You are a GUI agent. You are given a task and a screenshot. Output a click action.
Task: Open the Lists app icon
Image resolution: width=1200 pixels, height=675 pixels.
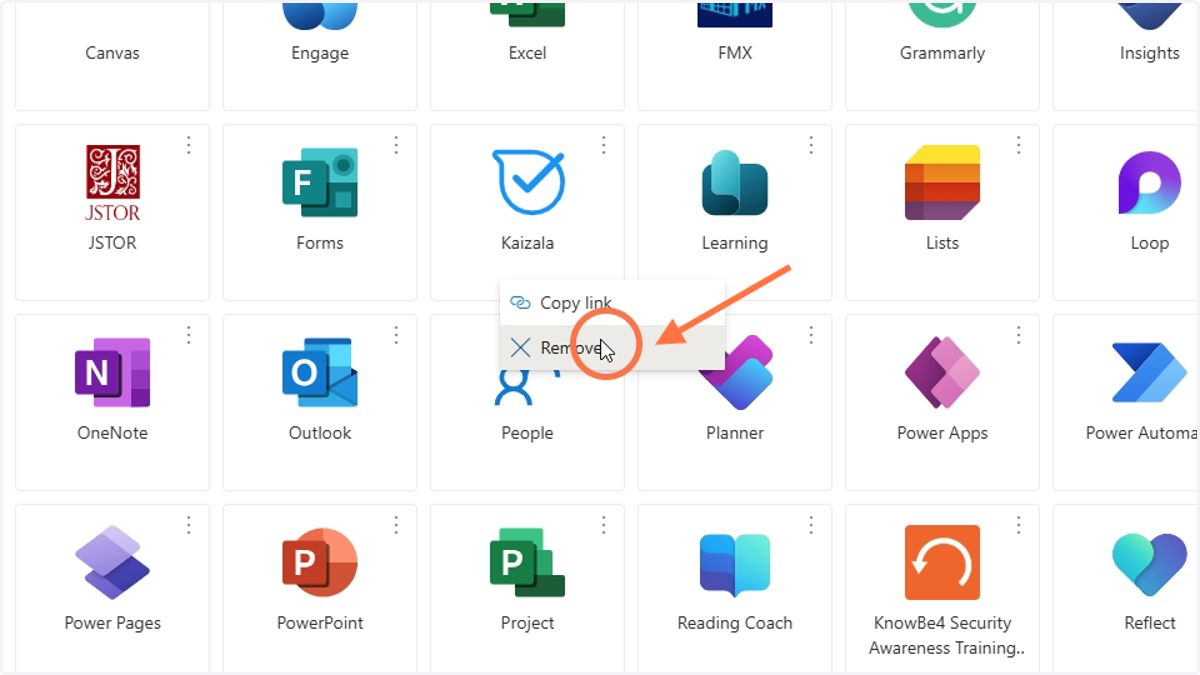pos(942,183)
